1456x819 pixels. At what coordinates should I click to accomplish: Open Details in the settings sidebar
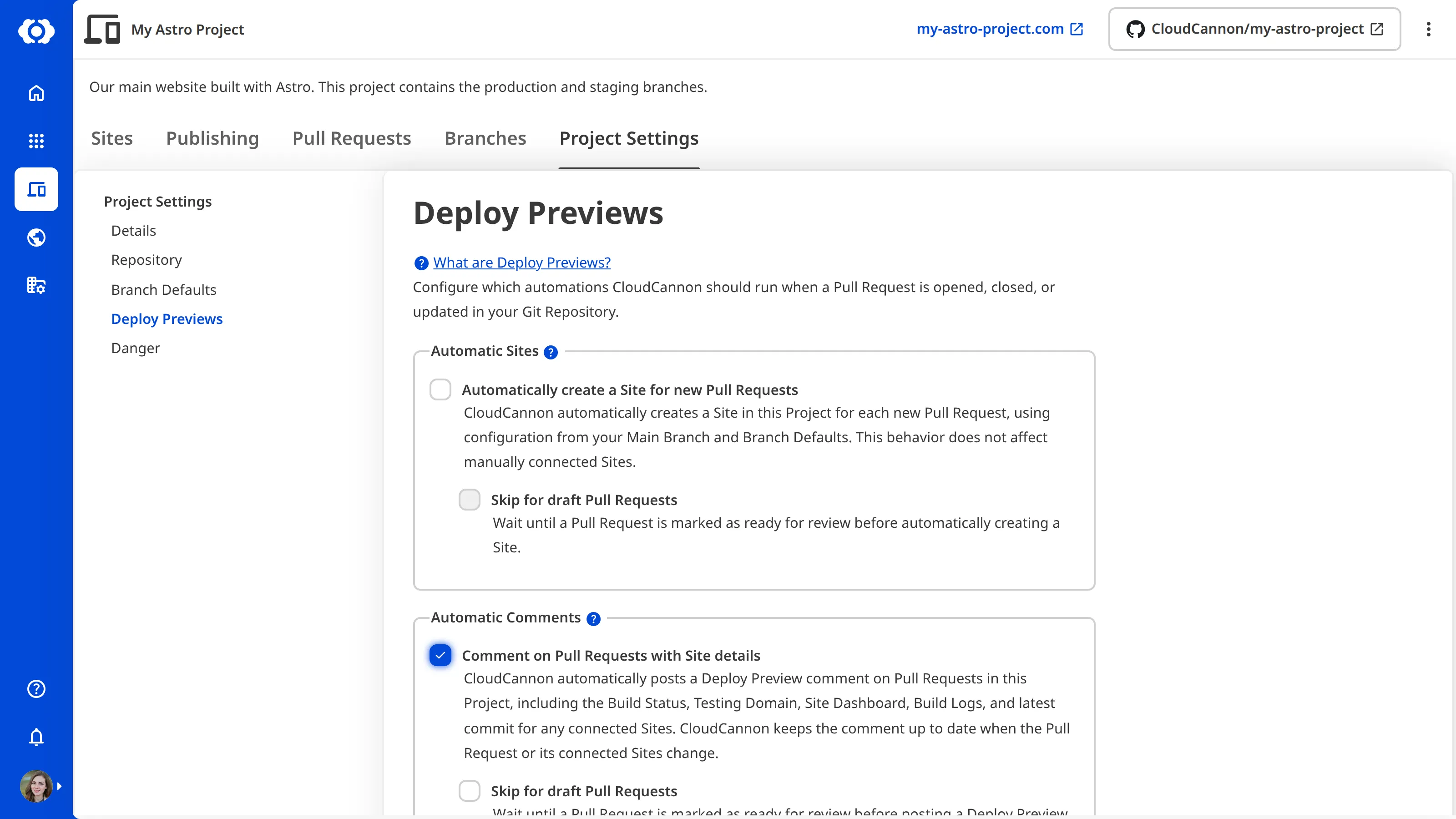click(133, 231)
